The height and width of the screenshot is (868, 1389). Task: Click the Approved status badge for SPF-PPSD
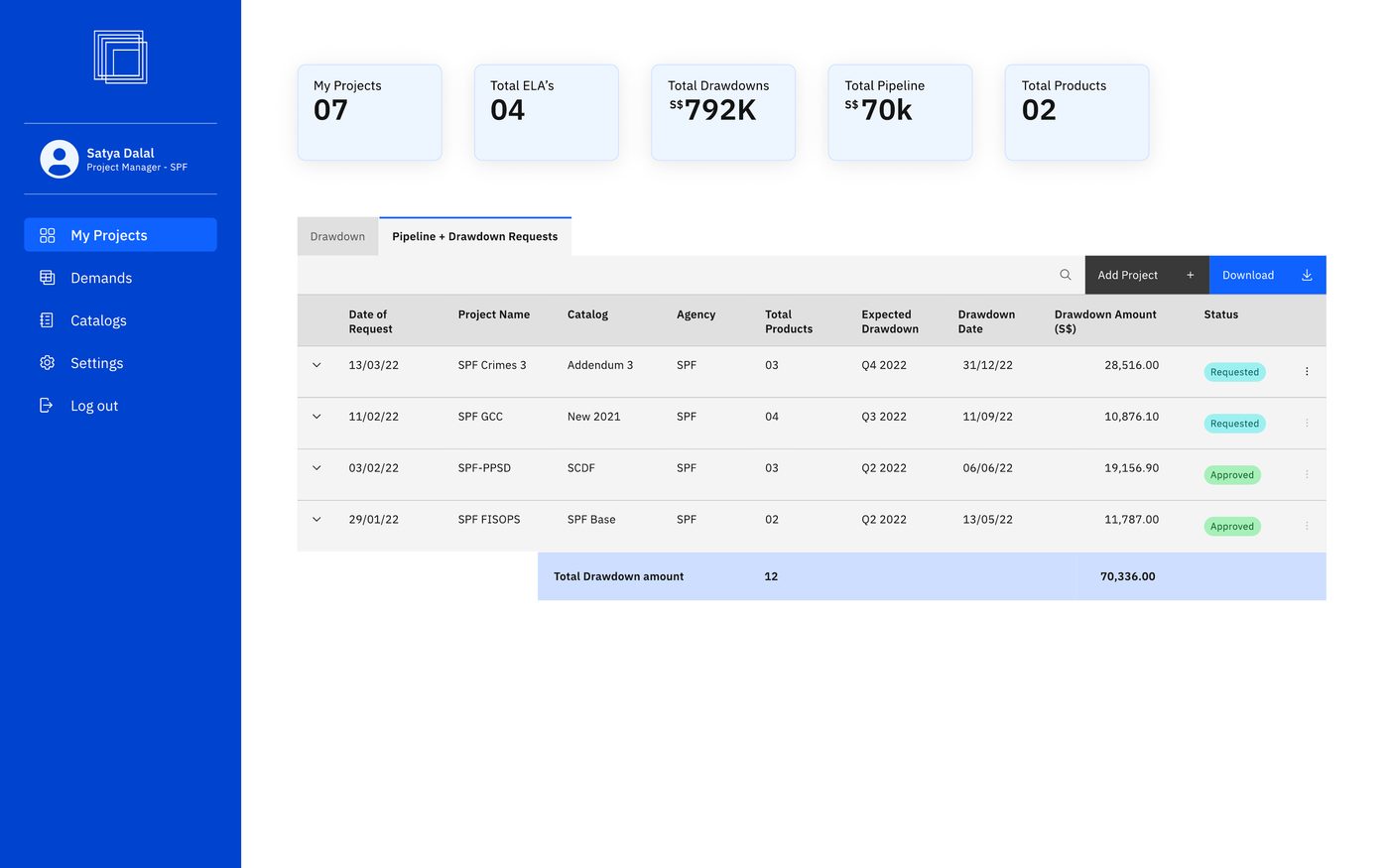coord(1232,475)
